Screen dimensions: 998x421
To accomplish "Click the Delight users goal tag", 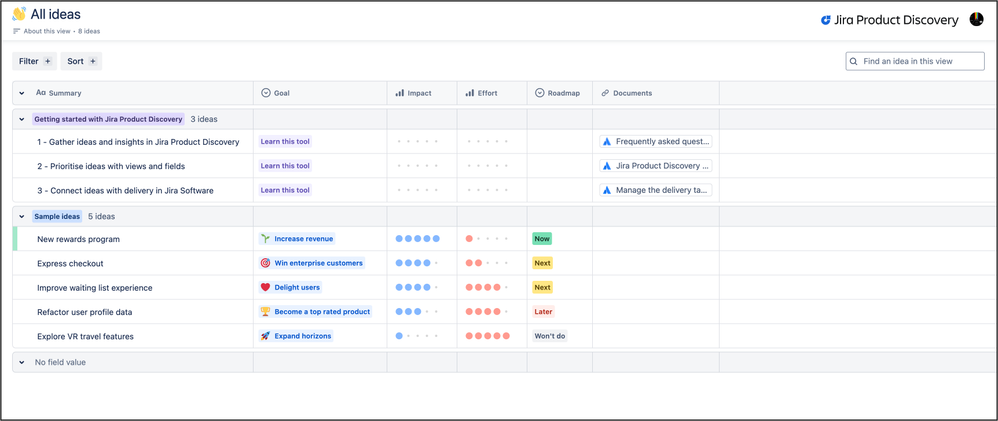I will (290, 287).
